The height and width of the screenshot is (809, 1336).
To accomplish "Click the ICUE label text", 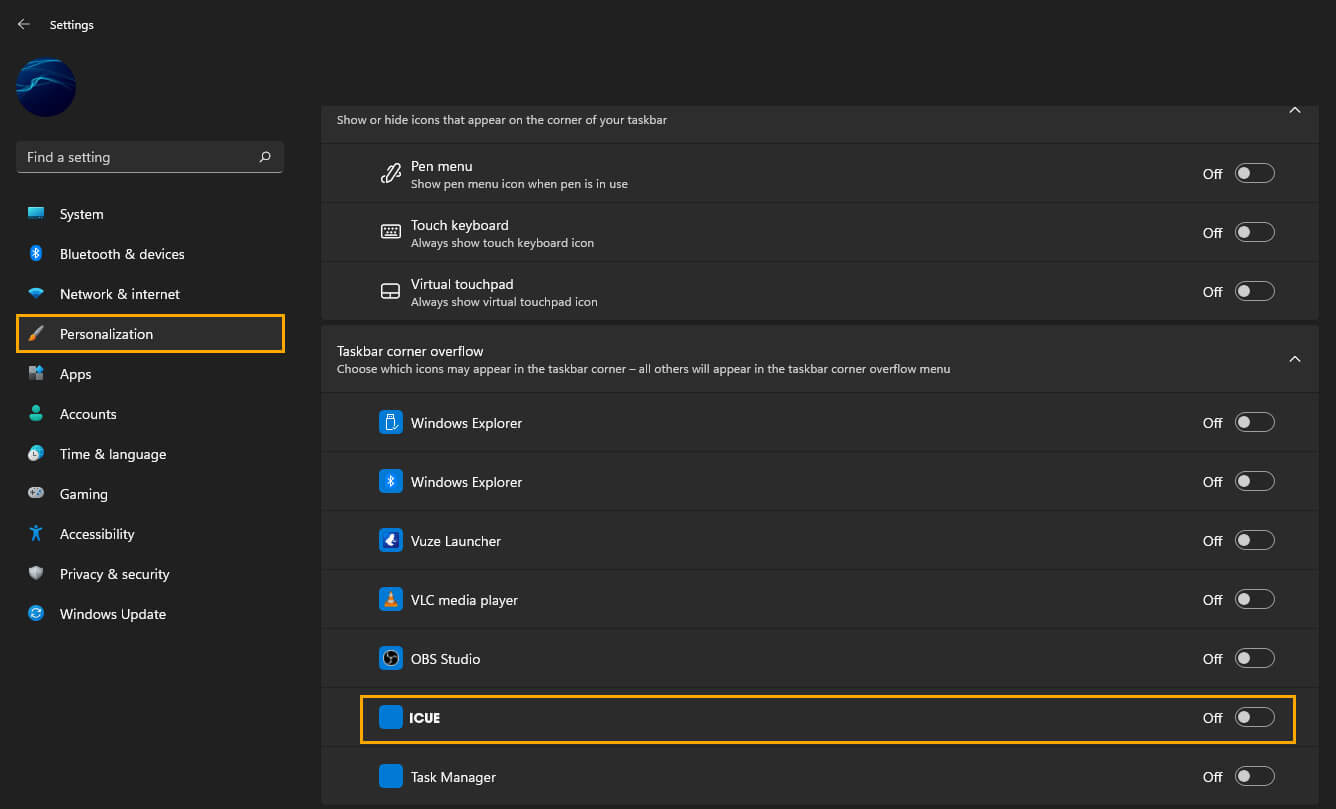I will tap(424, 718).
